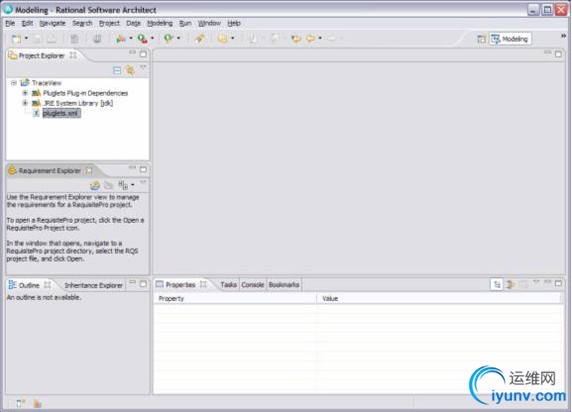Open the navigation history dropdown arrow
572x412 pixels.
[320, 38]
